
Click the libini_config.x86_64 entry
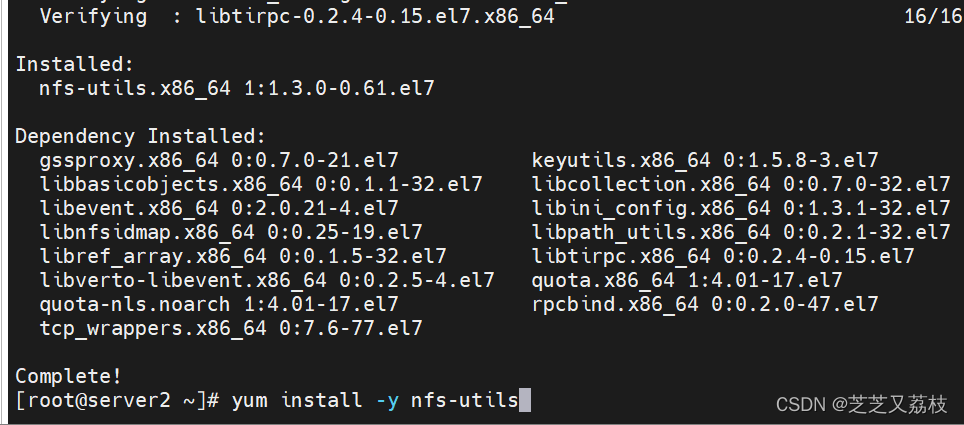tap(741, 208)
